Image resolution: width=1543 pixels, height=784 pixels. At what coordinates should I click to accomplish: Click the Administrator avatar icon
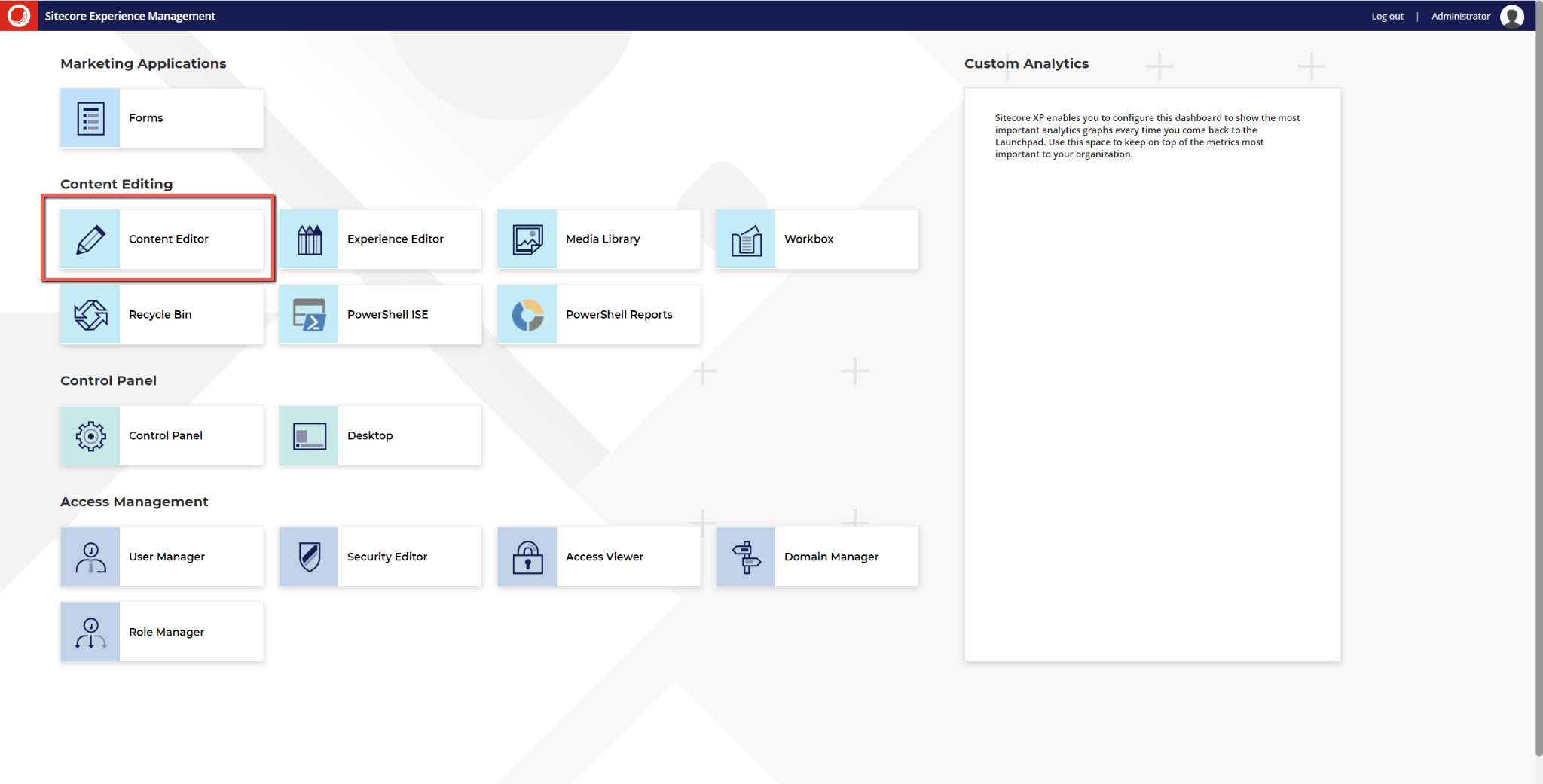(1512, 16)
